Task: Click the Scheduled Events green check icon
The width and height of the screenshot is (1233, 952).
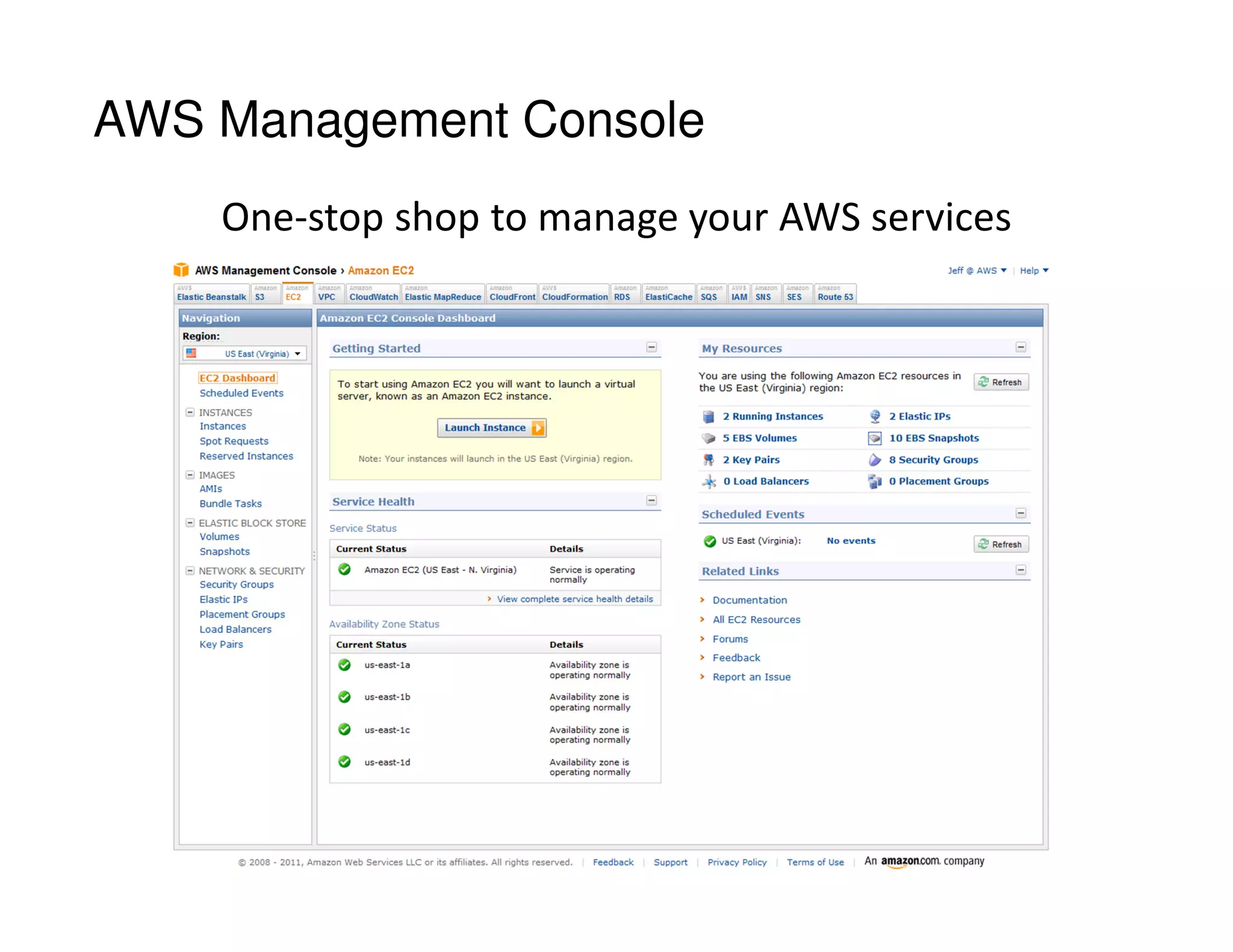Action: pos(710,541)
